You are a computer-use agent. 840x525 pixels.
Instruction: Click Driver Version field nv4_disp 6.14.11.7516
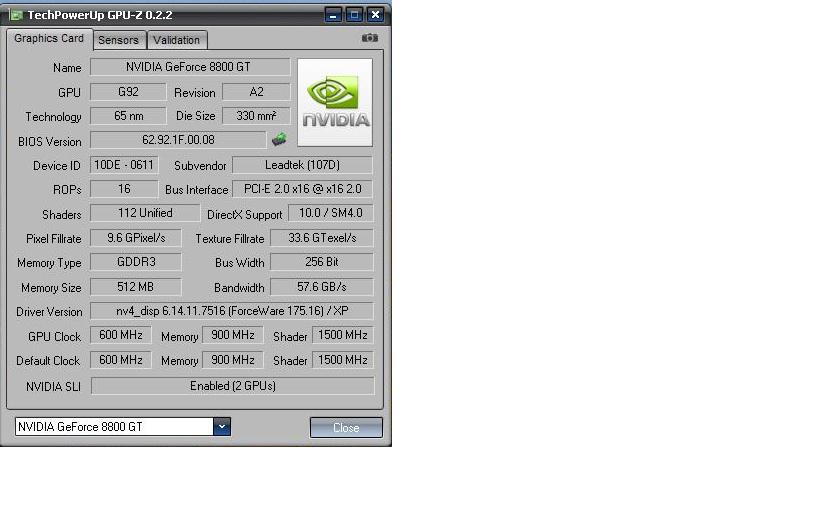click(x=232, y=311)
